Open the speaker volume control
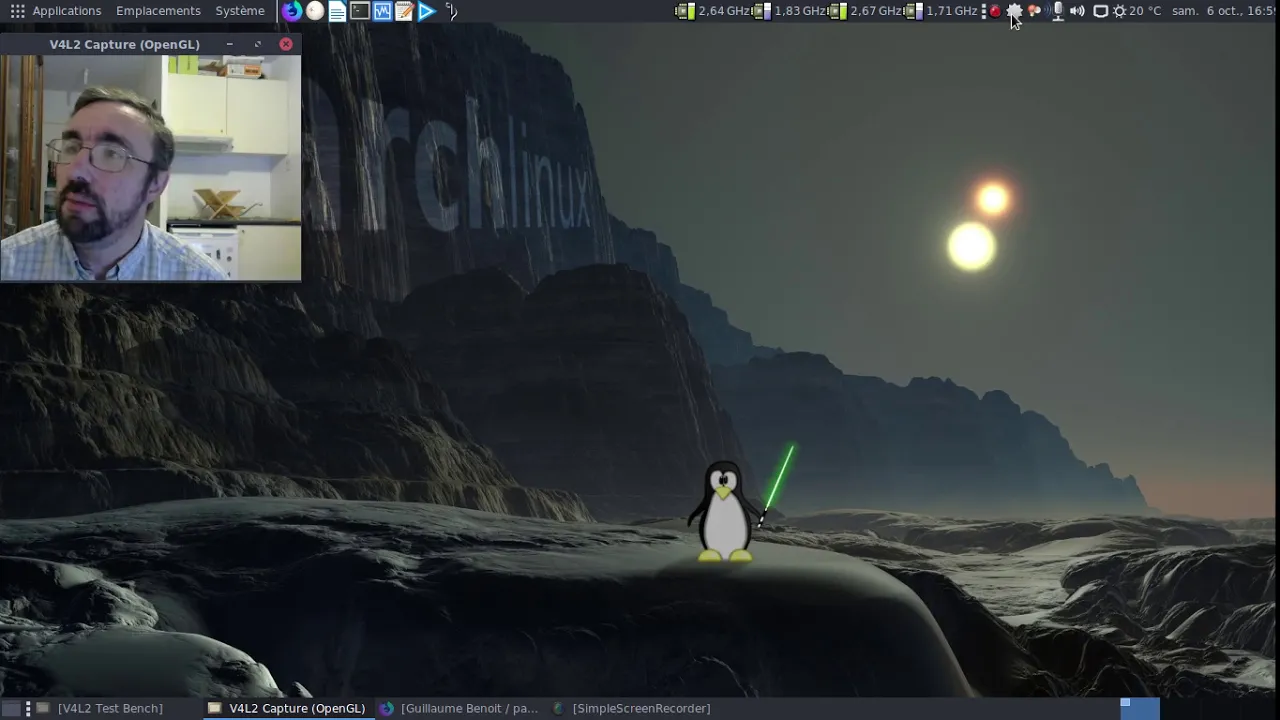This screenshot has width=1280, height=720. tap(1077, 11)
